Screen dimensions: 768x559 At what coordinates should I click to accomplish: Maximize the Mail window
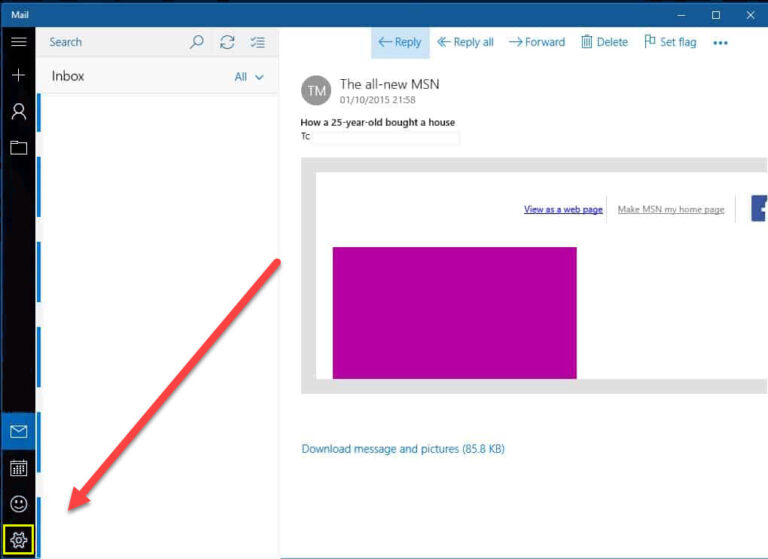point(716,15)
